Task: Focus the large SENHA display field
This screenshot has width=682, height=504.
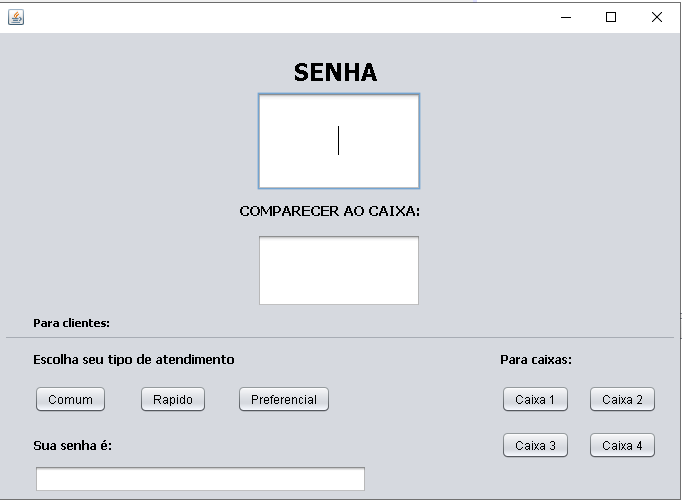Action: (x=339, y=141)
